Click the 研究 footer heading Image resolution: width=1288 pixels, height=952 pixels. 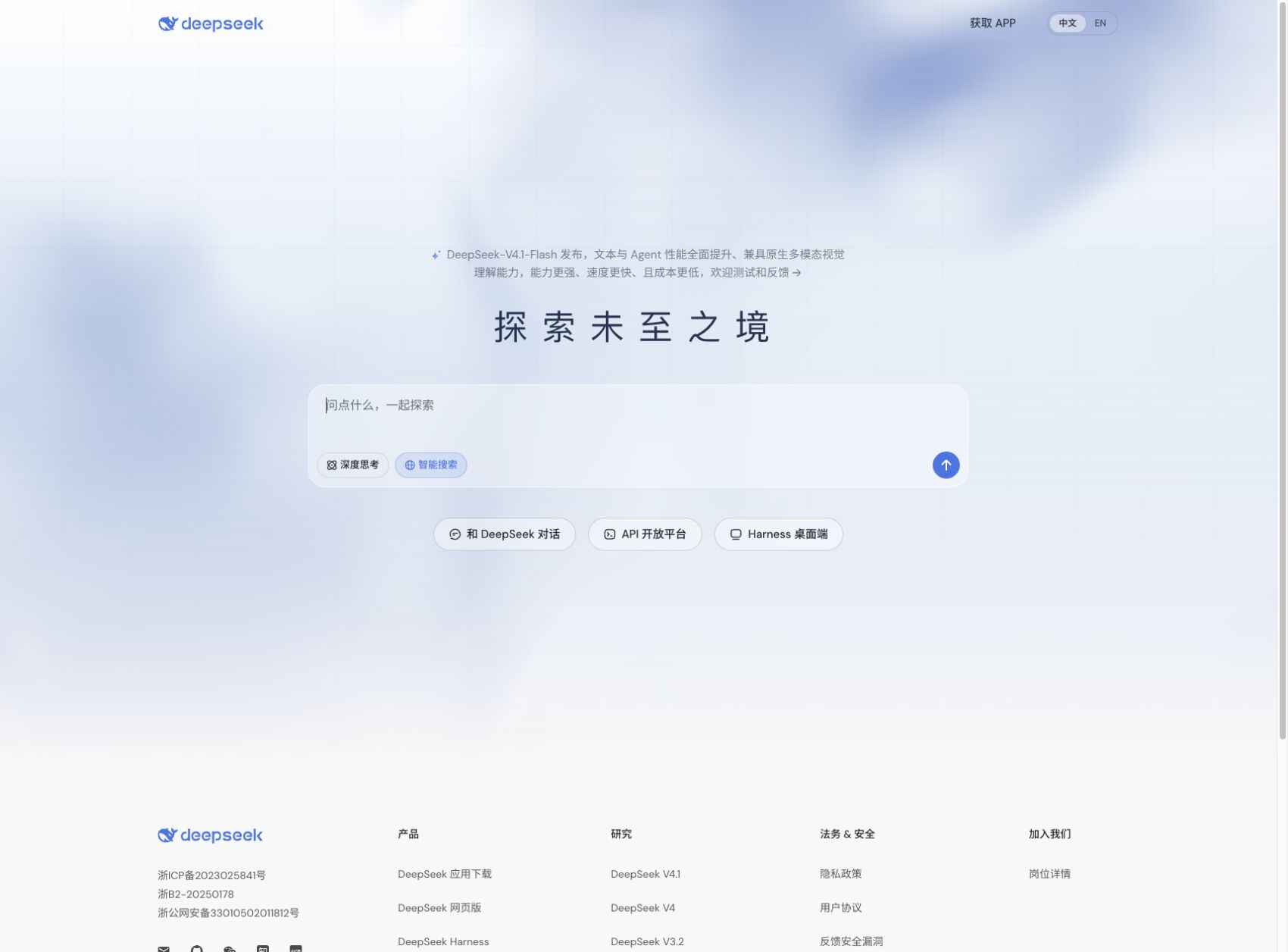pos(621,834)
